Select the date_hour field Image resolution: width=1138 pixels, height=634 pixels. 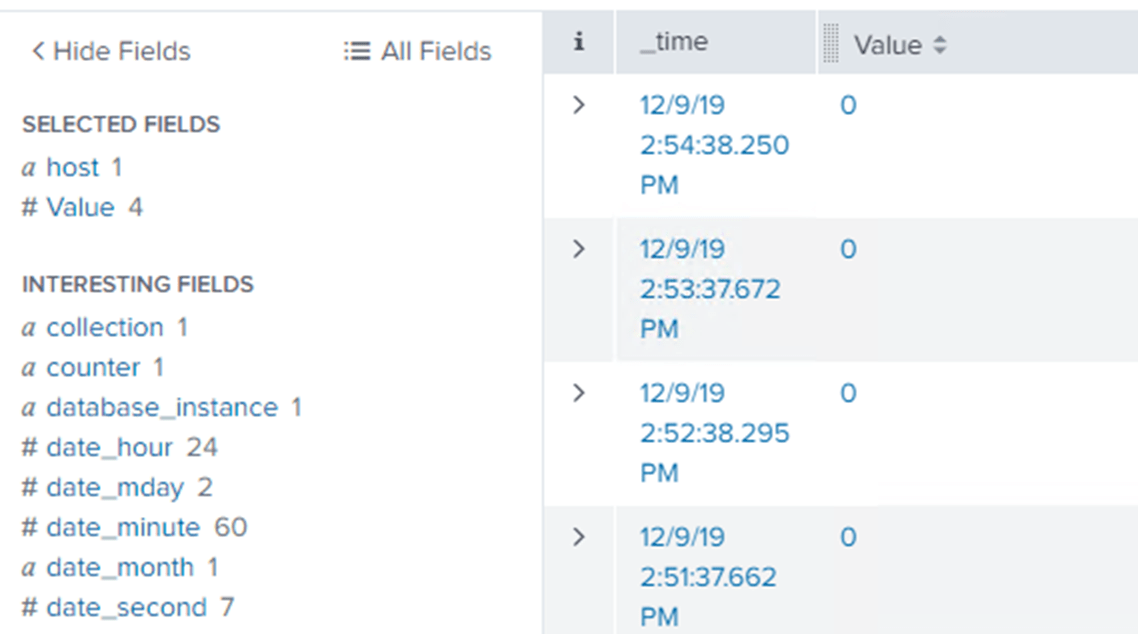(109, 447)
